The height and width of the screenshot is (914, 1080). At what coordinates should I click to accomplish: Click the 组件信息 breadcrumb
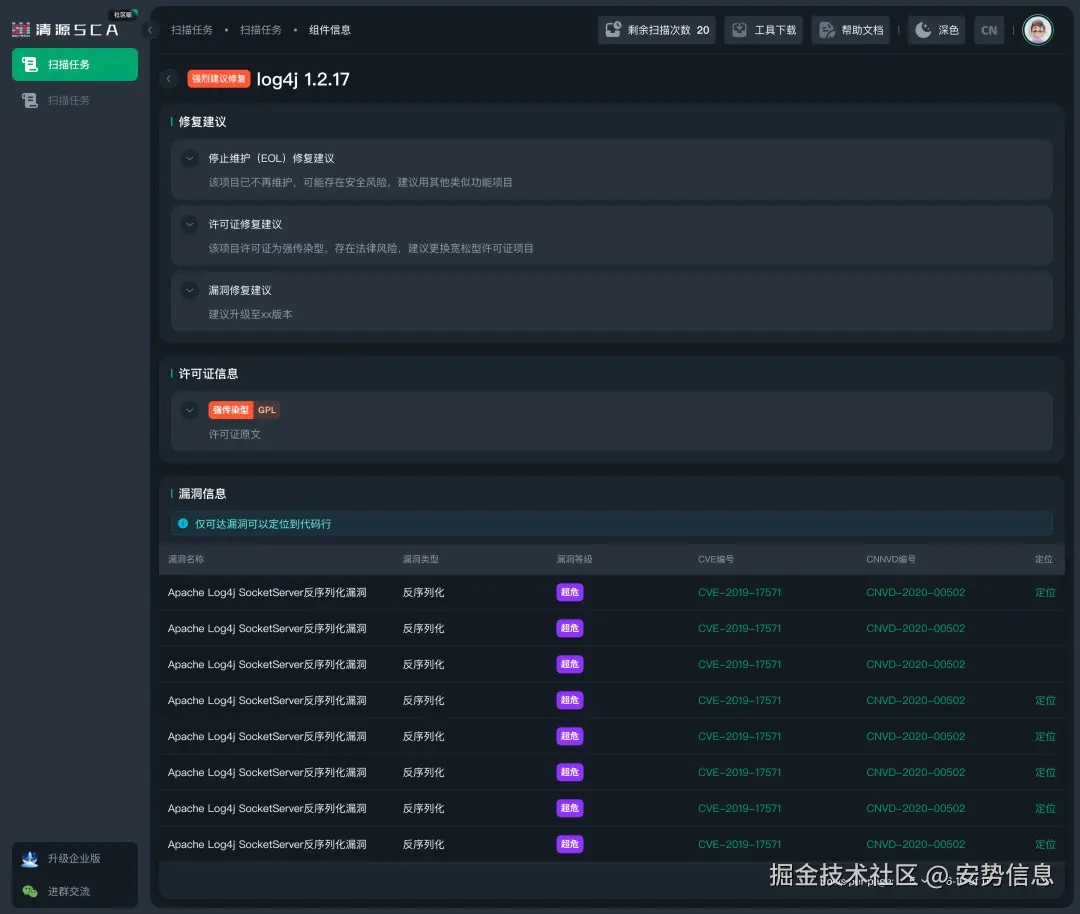(x=330, y=30)
